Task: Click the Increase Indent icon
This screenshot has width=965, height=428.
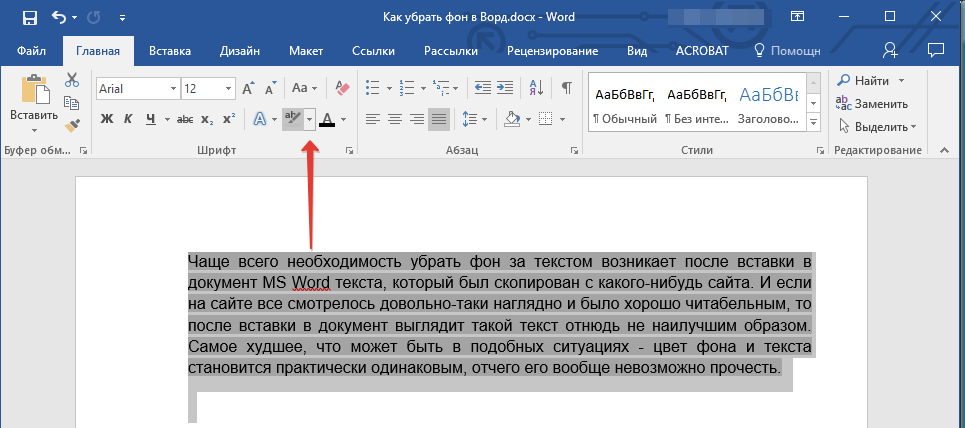Action: coord(505,88)
